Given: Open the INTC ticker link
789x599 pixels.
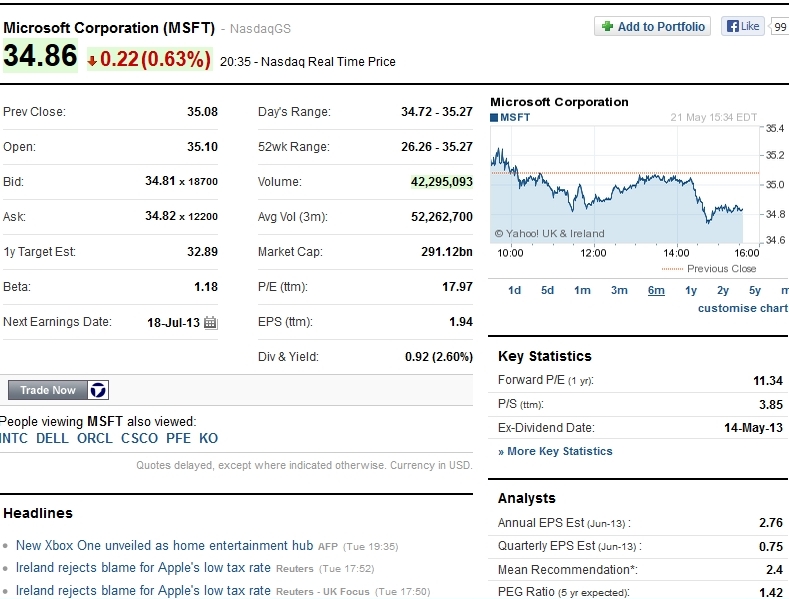Looking at the screenshot, I should [x=14, y=438].
